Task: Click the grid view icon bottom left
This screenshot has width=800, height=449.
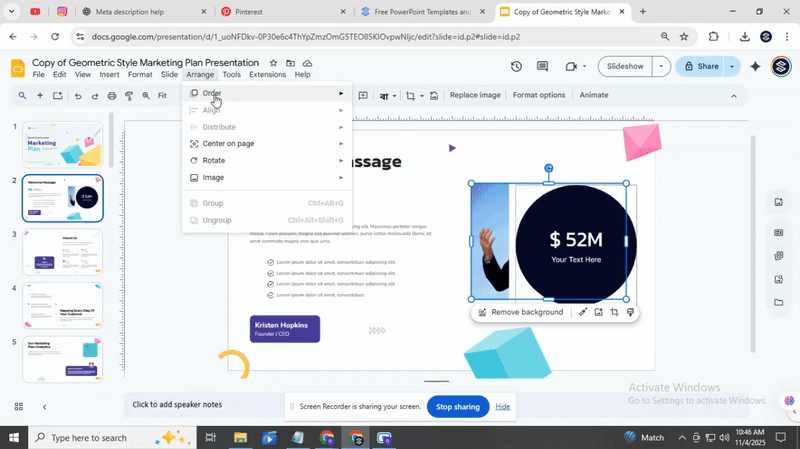Action: tap(18, 406)
